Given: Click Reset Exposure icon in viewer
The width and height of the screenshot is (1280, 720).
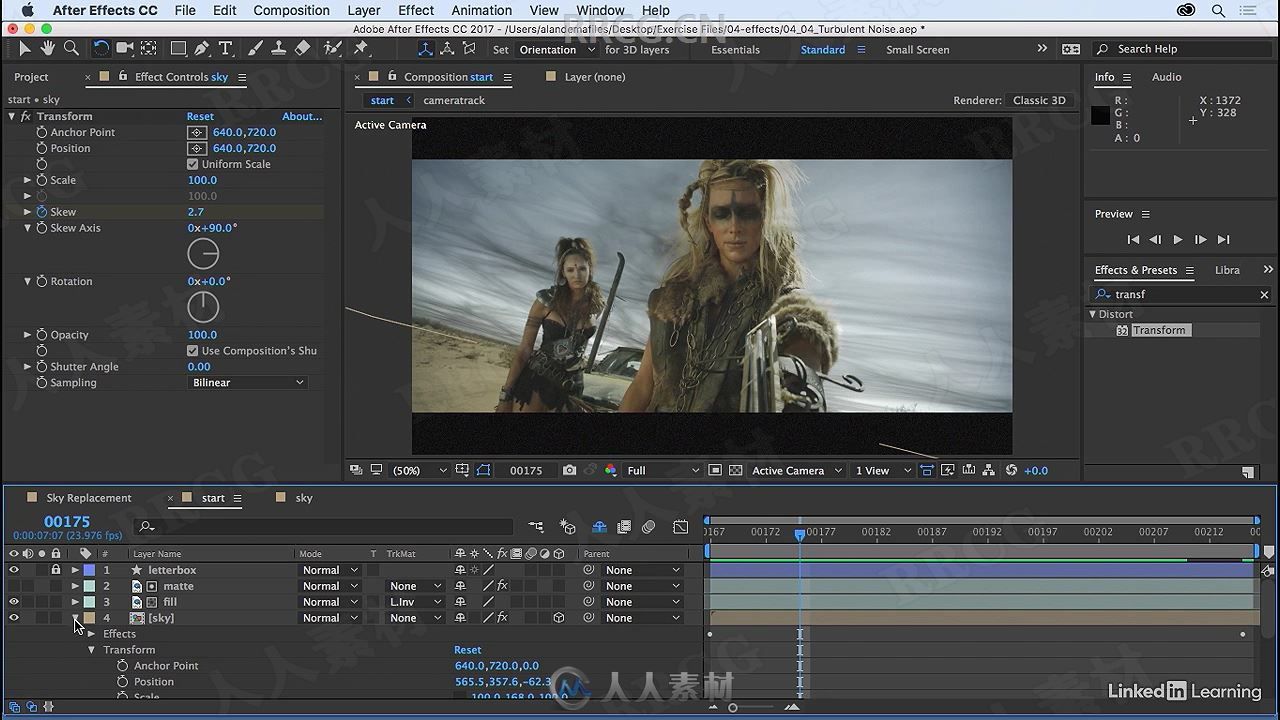Looking at the screenshot, I should click(x=1011, y=470).
